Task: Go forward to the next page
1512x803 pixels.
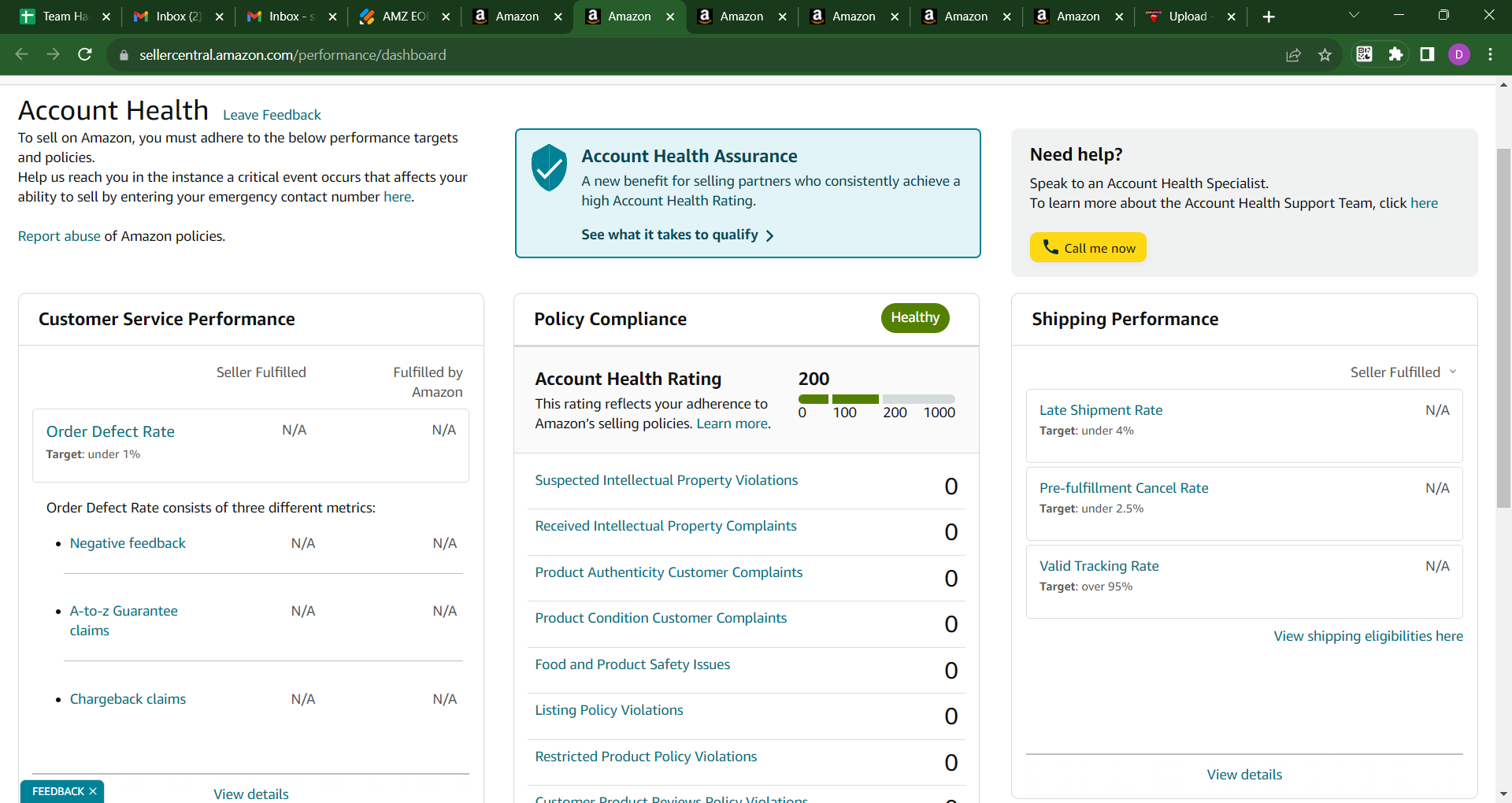Action: pyautogui.click(x=53, y=54)
